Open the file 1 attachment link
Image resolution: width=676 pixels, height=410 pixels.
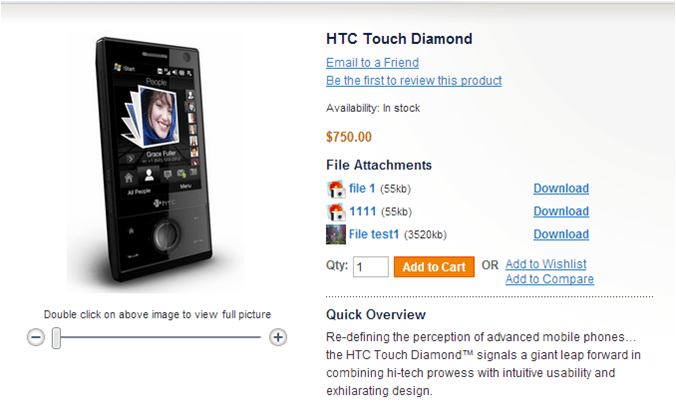point(362,188)
